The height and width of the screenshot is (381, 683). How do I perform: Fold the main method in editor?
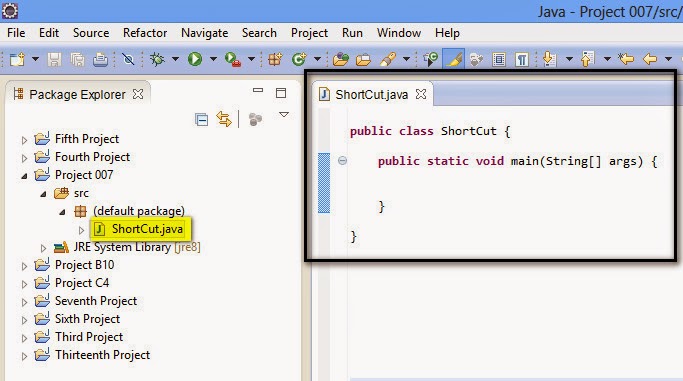[342, 161]
